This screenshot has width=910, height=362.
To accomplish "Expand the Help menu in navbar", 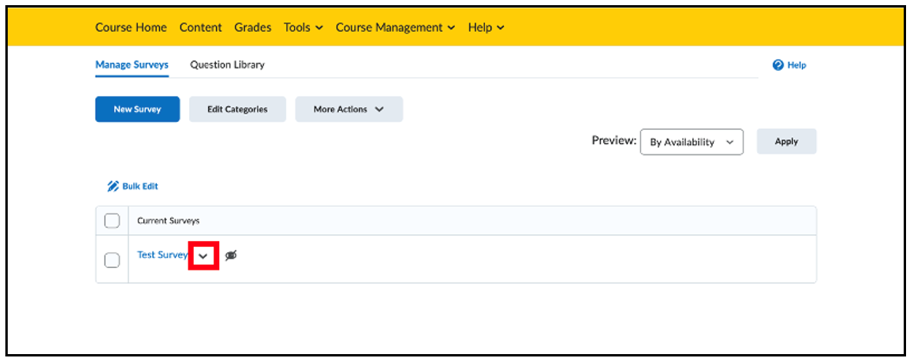I will tap(486, 27).
